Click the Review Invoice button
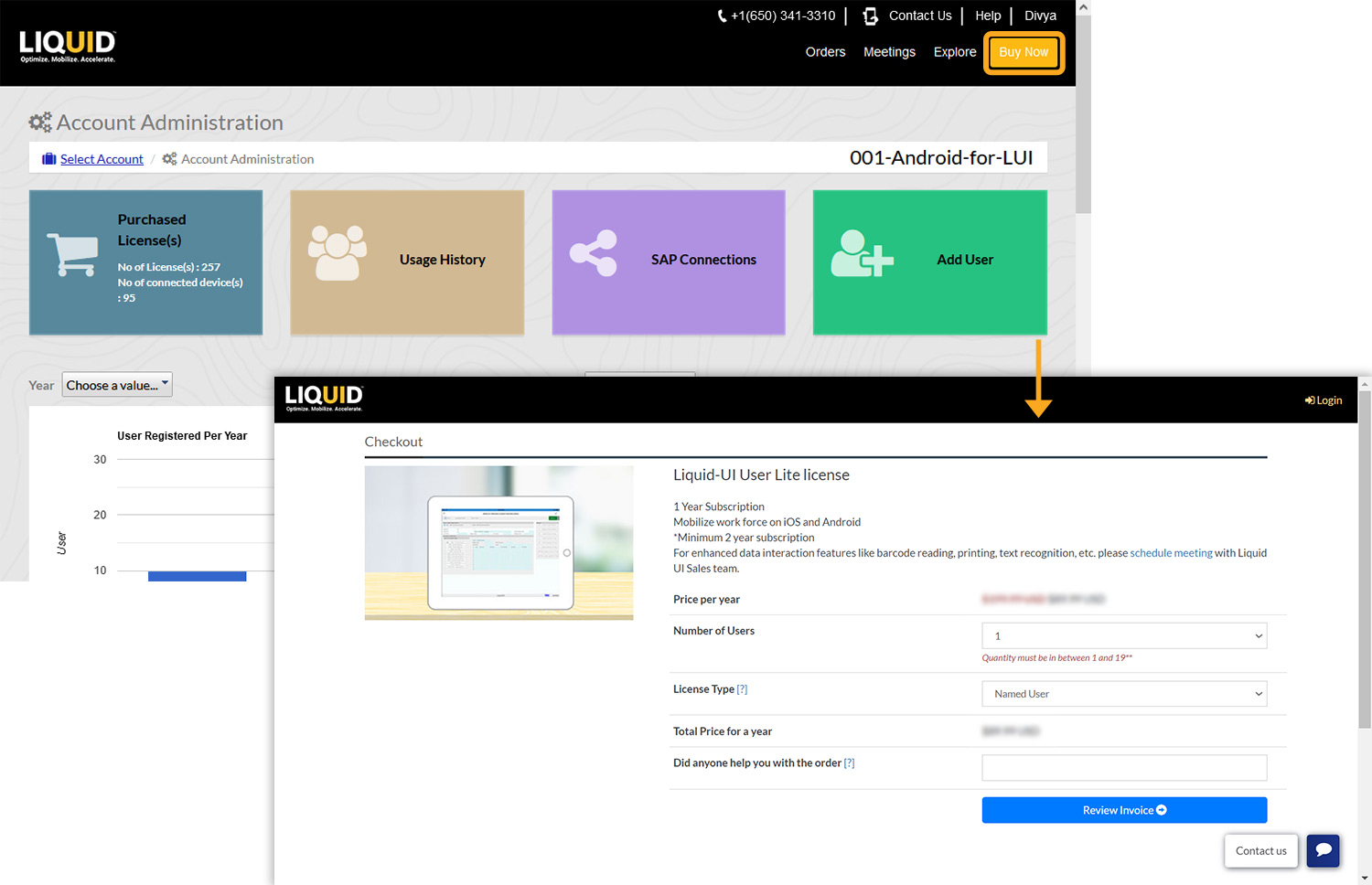The height and width of the screenshot is (885, 1372). 1124,810
